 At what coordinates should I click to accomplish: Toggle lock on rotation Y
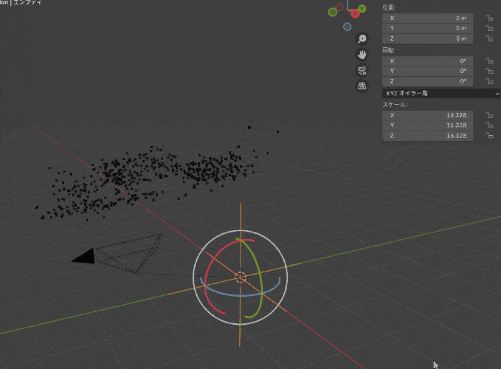click(489, 71)
